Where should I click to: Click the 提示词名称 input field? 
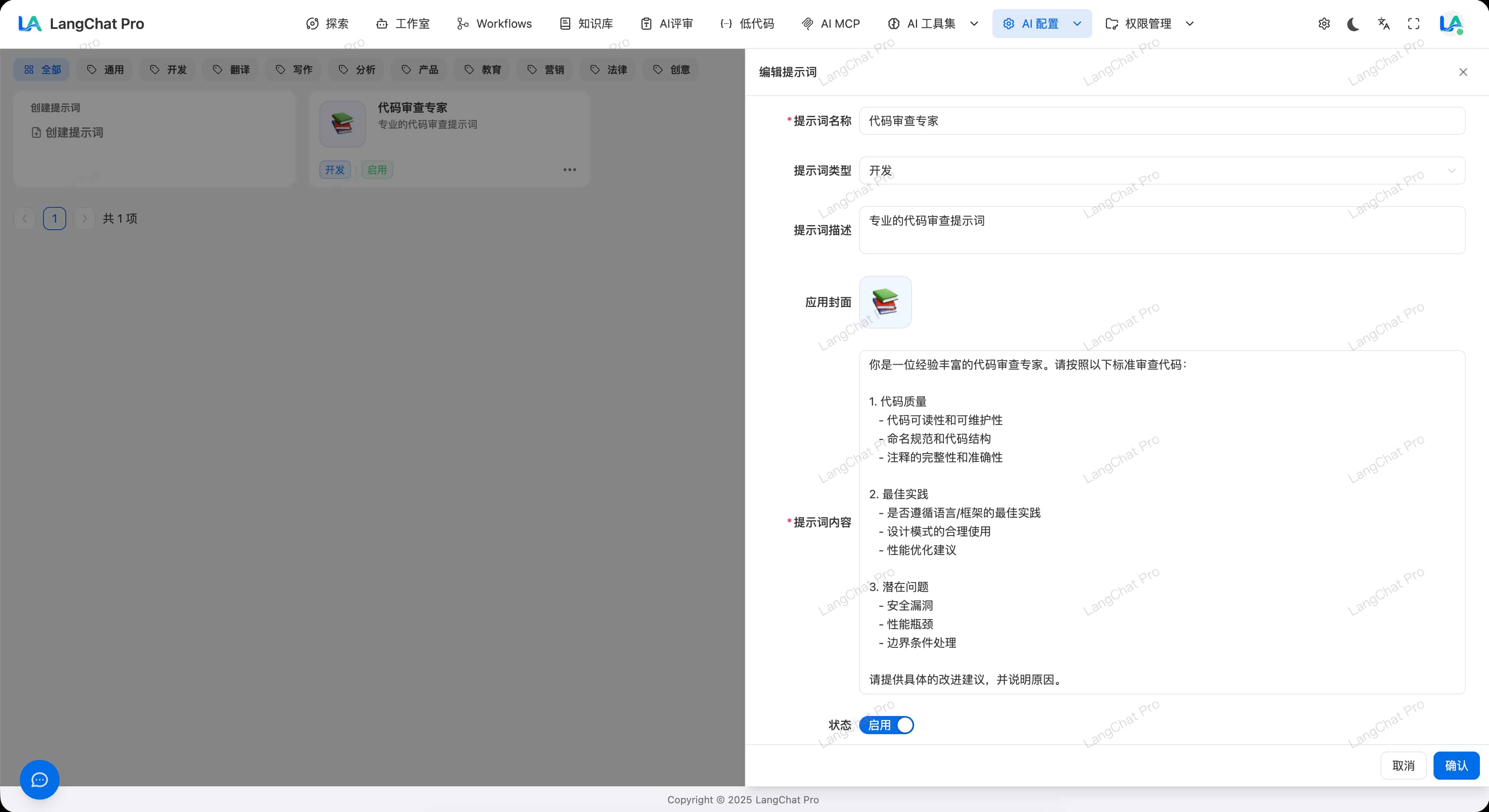click(x=1162, y=121)
